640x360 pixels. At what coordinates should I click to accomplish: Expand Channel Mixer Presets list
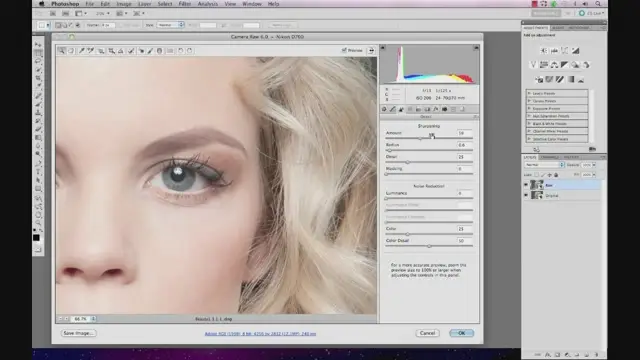[529, 131]
